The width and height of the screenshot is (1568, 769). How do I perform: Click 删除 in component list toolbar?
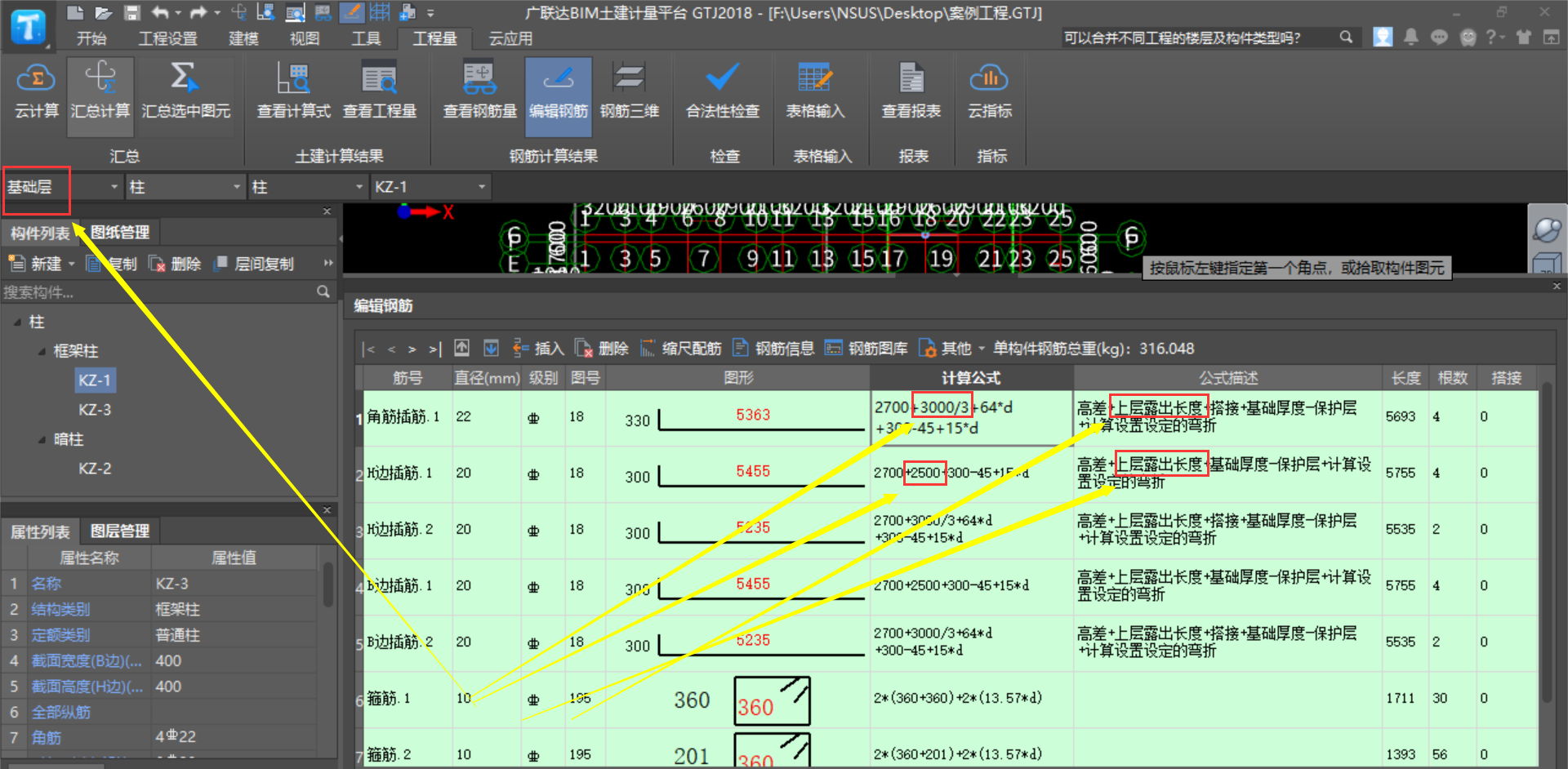point(176,264)
